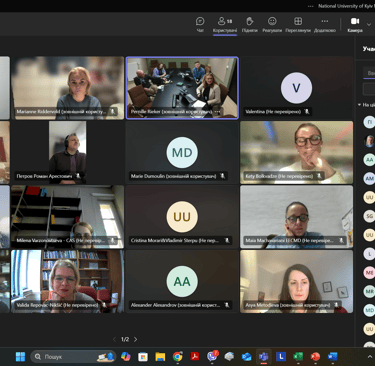Toggle the participants panel button
The width and height of the screenshot is (375, 366).
click(x=225, y=24)
